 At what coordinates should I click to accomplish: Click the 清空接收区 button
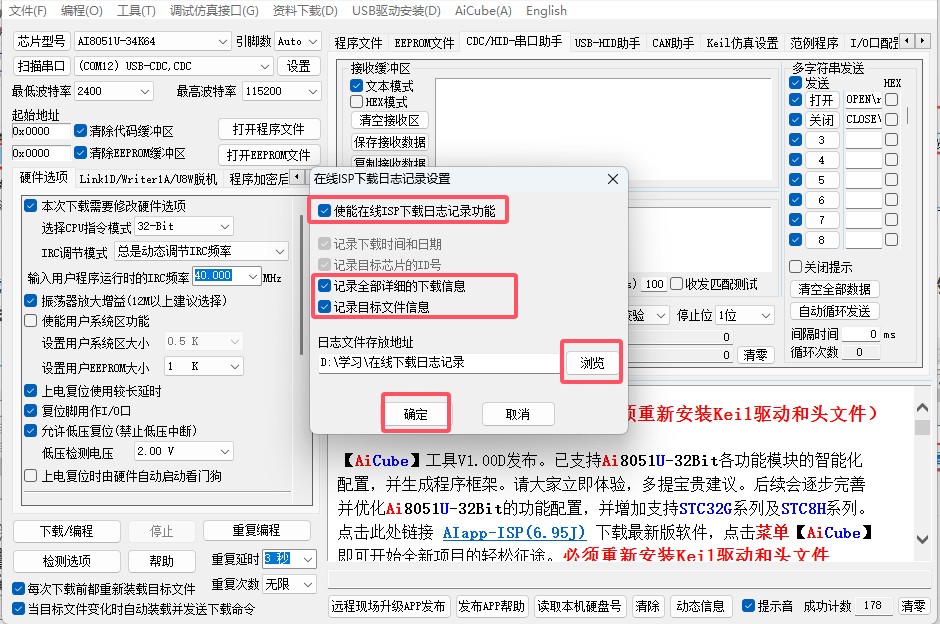click(390, 120)
